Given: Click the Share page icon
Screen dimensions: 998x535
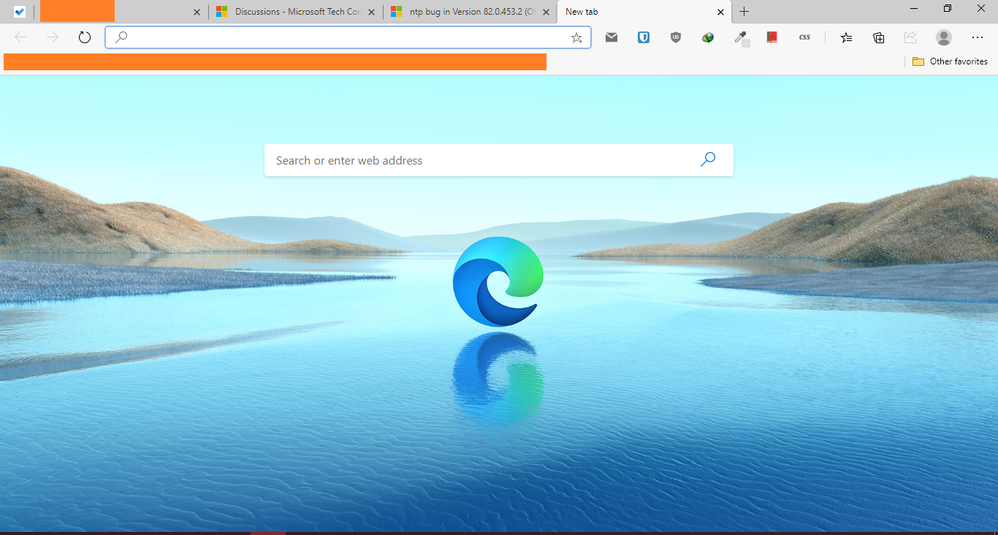Looking at the screenshot, I should pyautogui.click(x=910, y=38).
